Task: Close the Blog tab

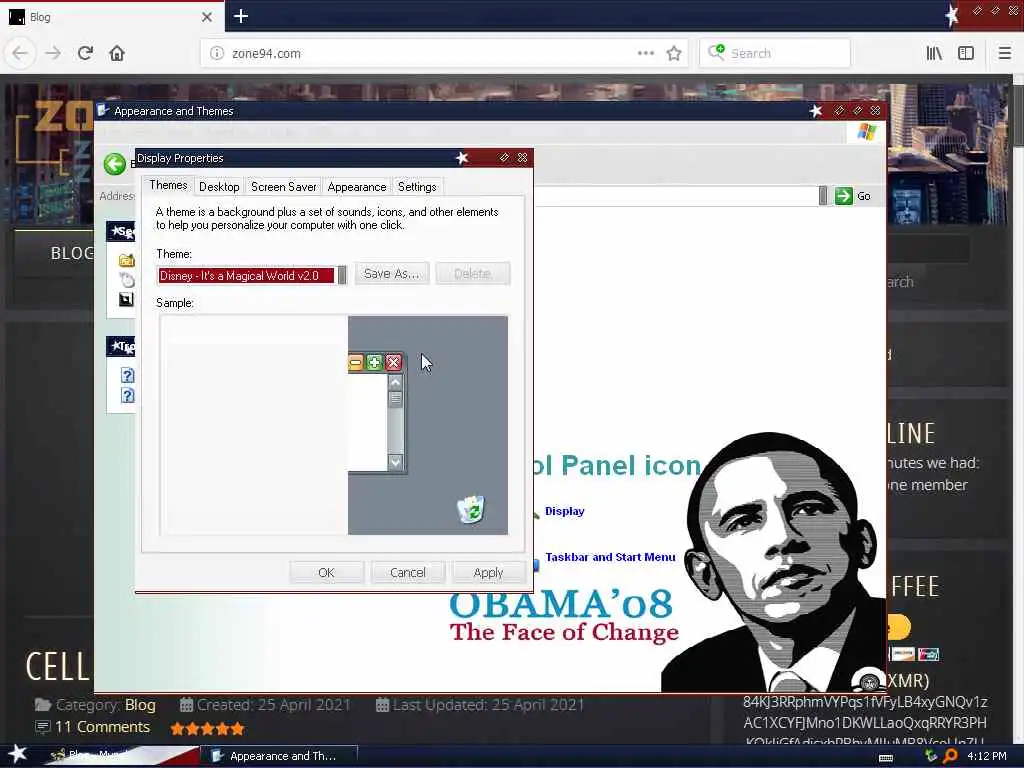Action: tap(207, 17)
